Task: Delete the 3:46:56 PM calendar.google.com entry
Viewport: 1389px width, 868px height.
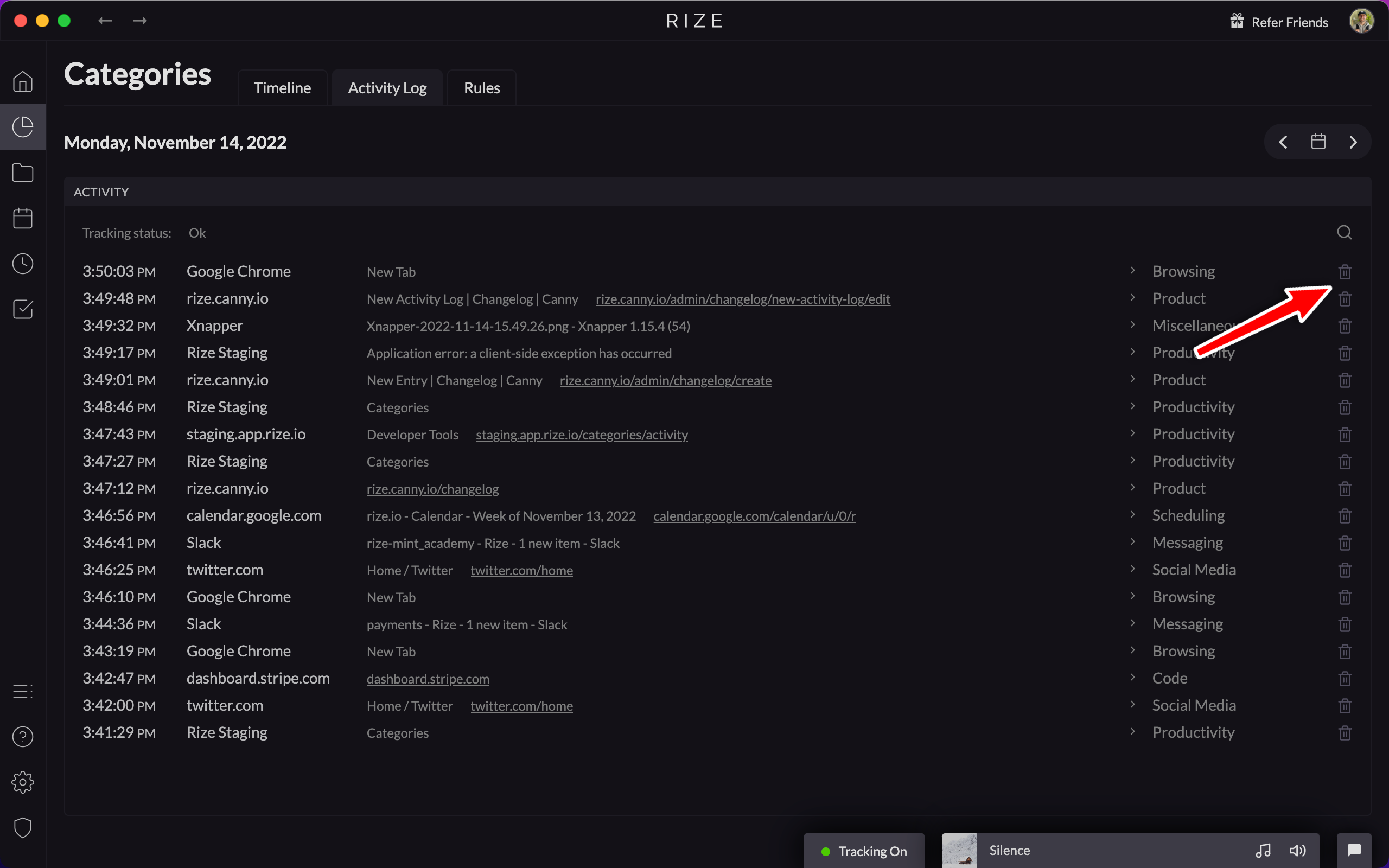Action: click(x=1345, y=515)
